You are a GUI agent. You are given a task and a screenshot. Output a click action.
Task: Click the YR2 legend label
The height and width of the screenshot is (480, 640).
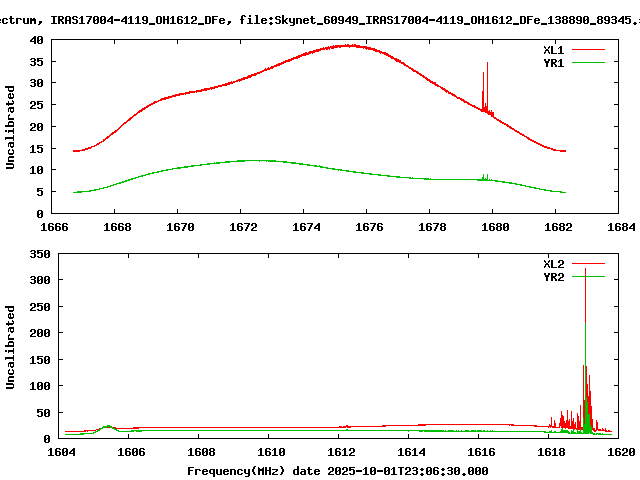click(553, 277)
